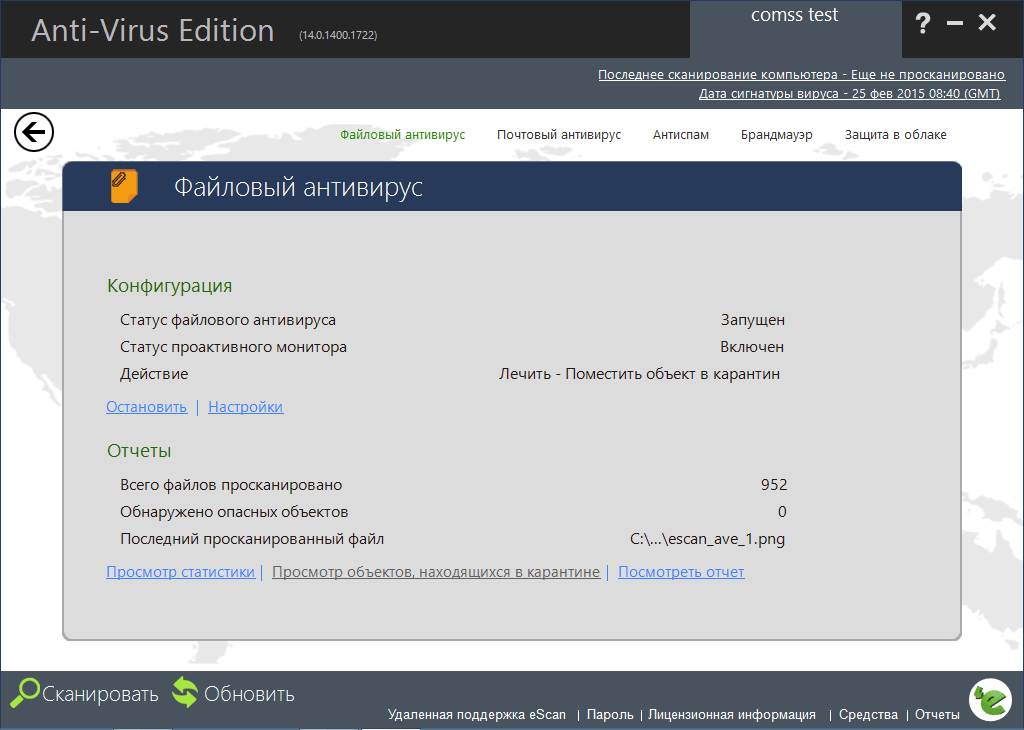Open Лицензионная информация
The image size is (1024, 730).
[x=733, y=715]
